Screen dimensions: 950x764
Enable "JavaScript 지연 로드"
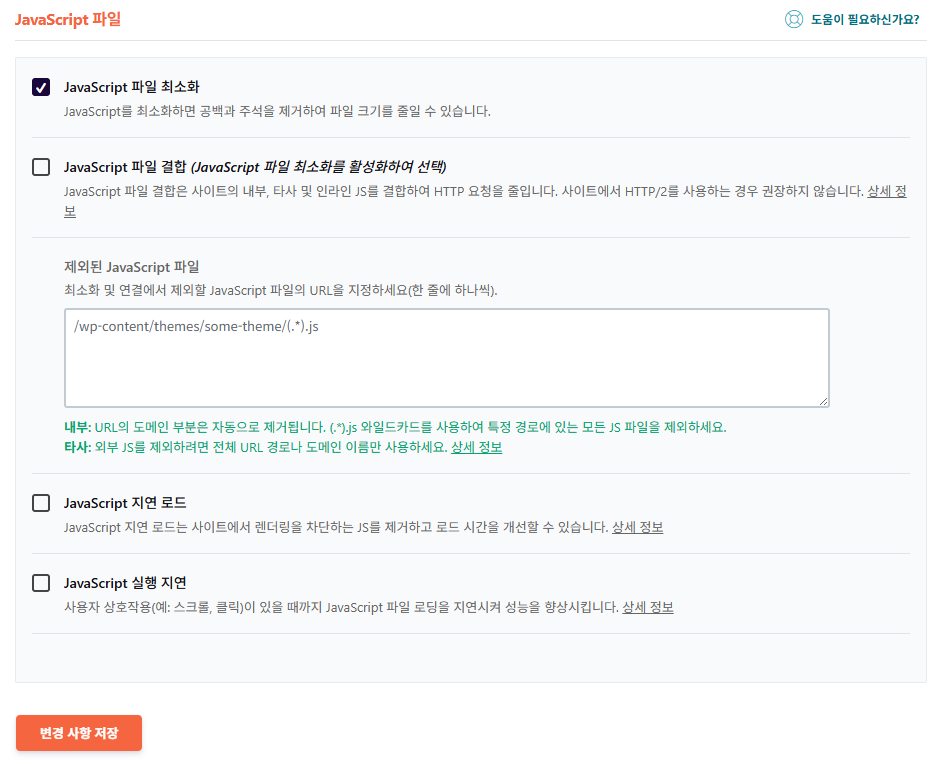(41, 503)
